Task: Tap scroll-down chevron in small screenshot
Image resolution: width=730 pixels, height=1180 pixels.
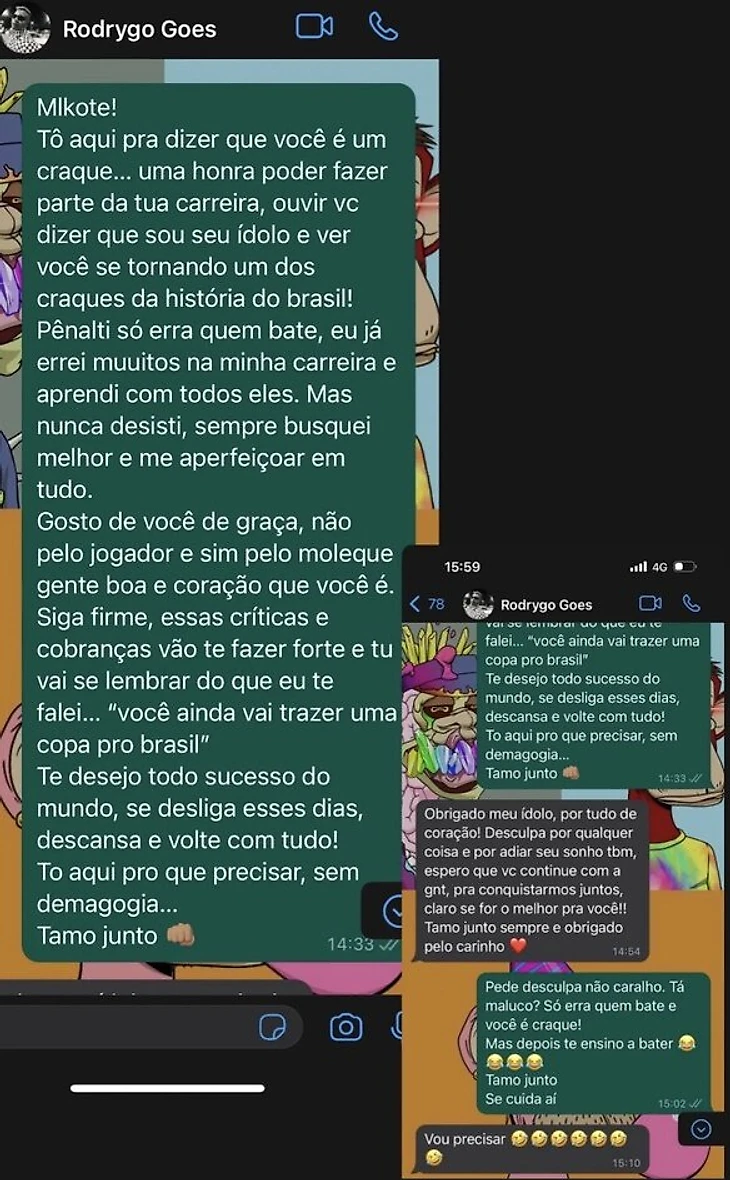Action: pyautogui.click(x=701, y=1129)
